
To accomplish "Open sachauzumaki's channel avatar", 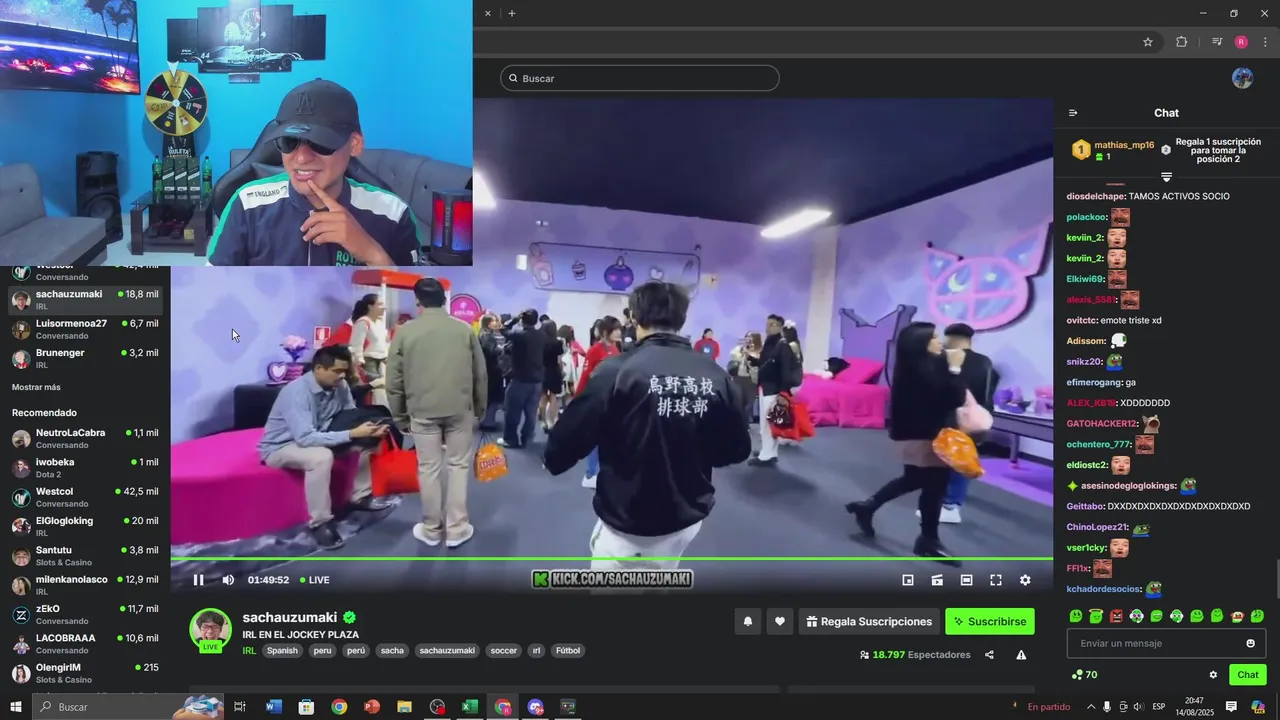I will pyautogui.click(x=210, y=630).
